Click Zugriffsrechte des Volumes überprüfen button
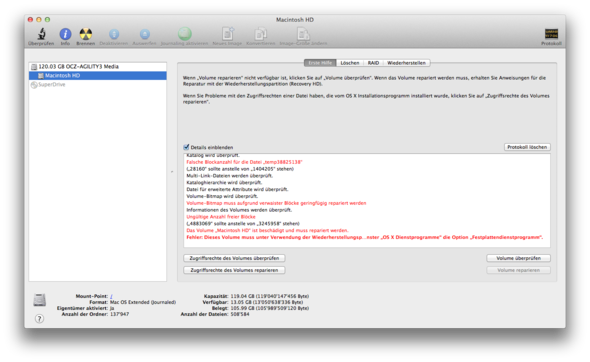Screen dimensions: 590x362 pos(234,258)
